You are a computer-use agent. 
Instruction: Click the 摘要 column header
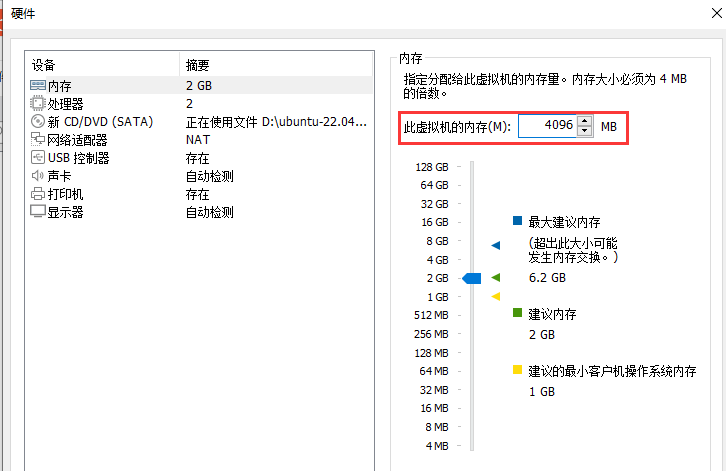click(x=276, y=65)
